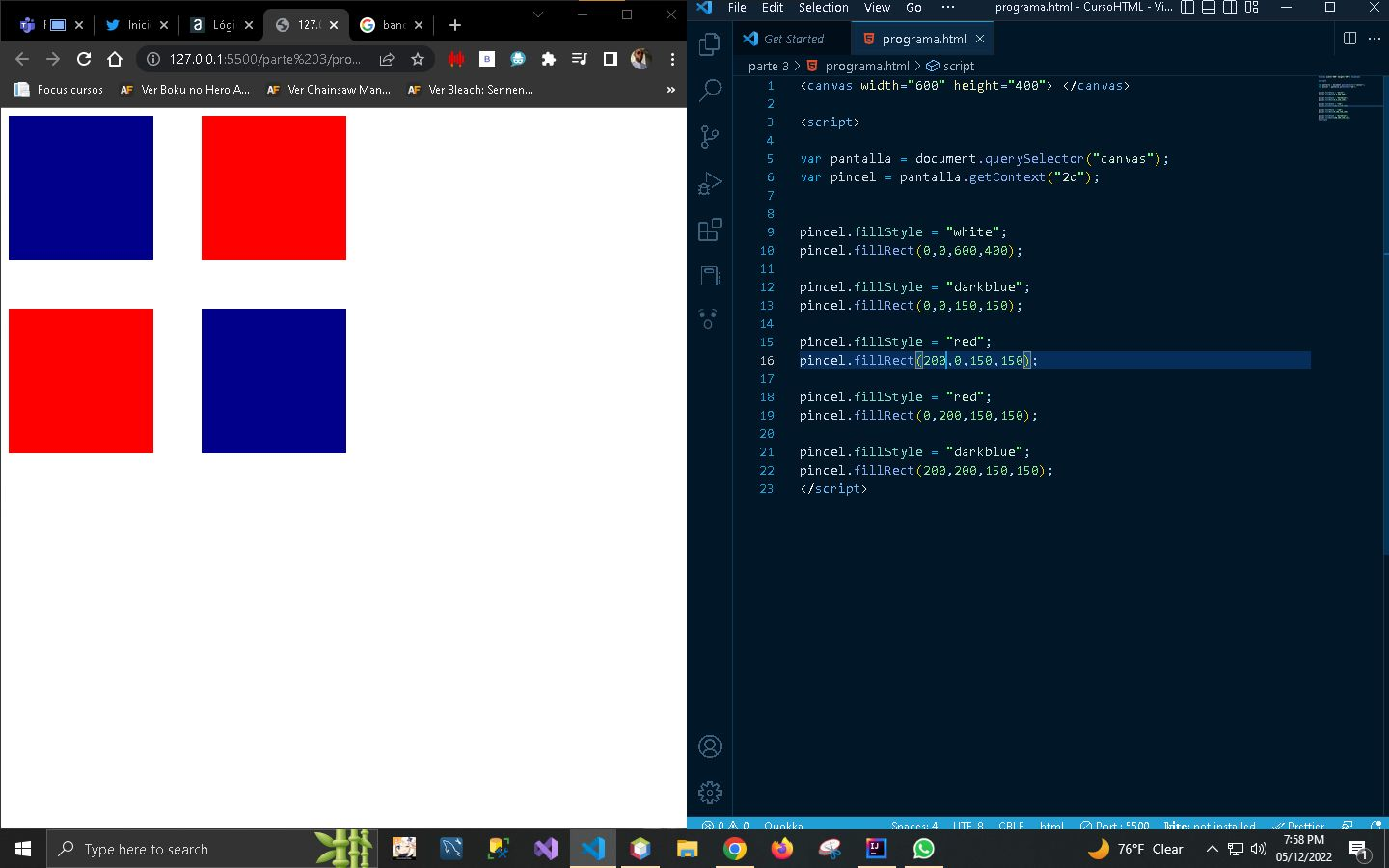
Task: Open Windows Start menu
Action: click(x=23, y=849)
